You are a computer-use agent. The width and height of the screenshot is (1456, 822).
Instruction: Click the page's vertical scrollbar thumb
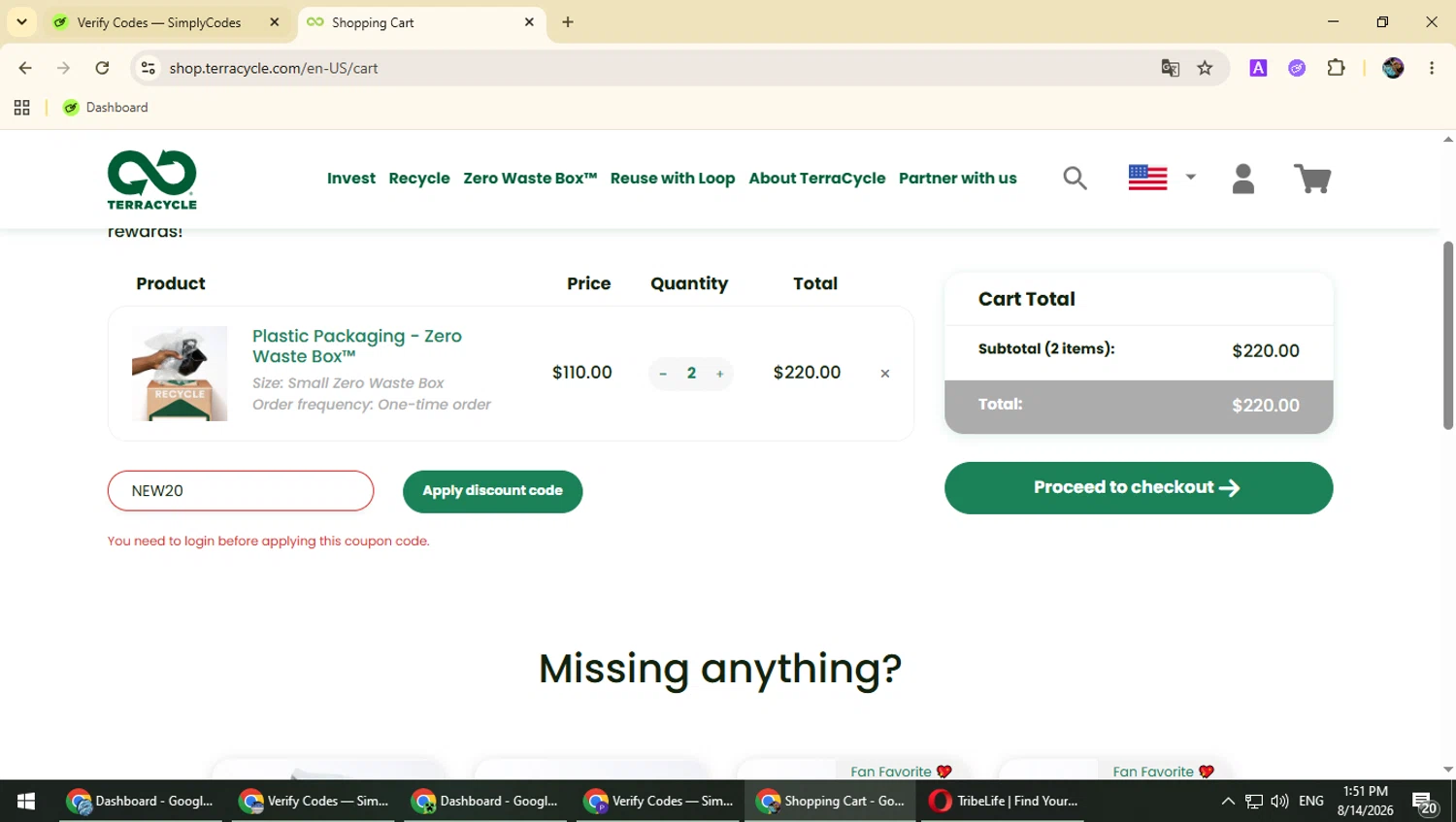(1448, 335)
